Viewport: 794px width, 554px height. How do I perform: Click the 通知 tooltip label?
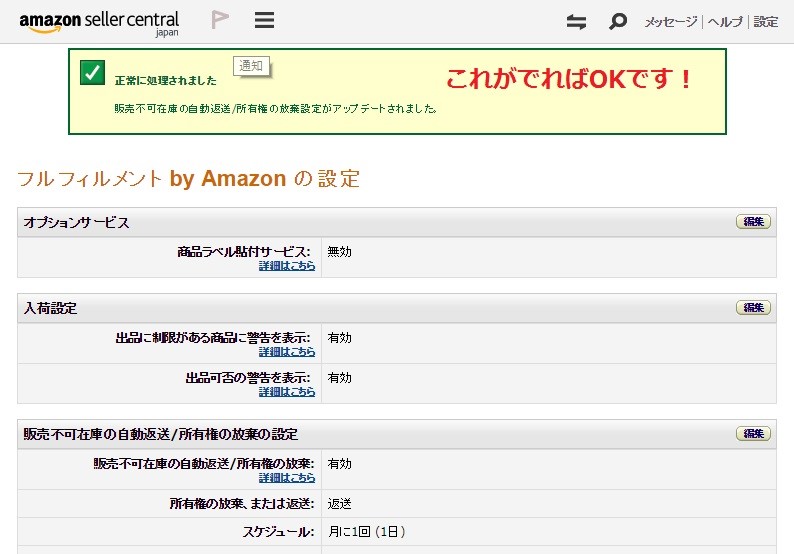(251, 66)
